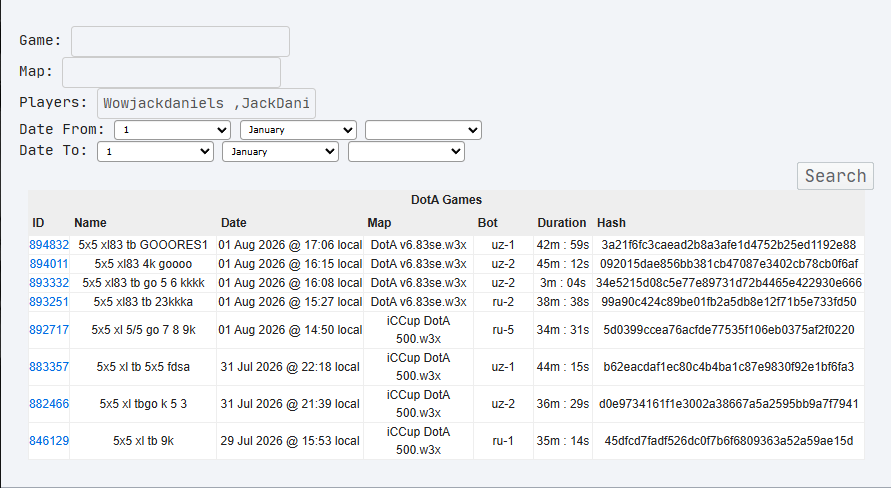Click the Players field containing Wowjackdaniels
Screen dimensions: 891x488
[206, 103]
